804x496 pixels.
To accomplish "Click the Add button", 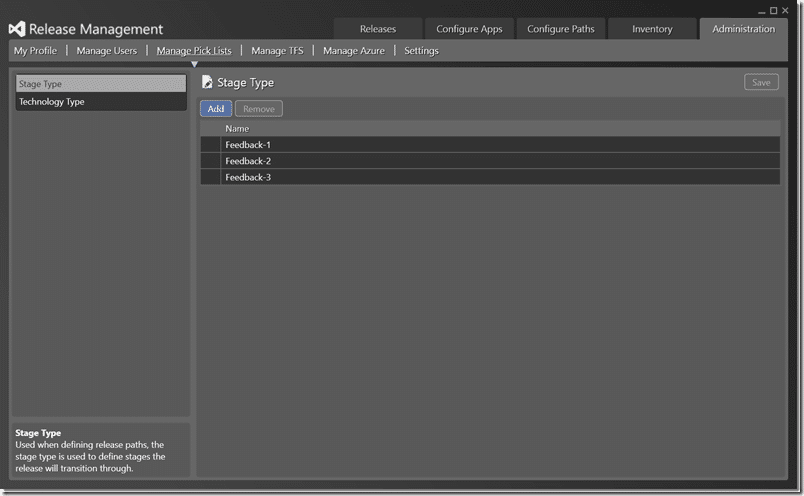I will pos(216,109).
